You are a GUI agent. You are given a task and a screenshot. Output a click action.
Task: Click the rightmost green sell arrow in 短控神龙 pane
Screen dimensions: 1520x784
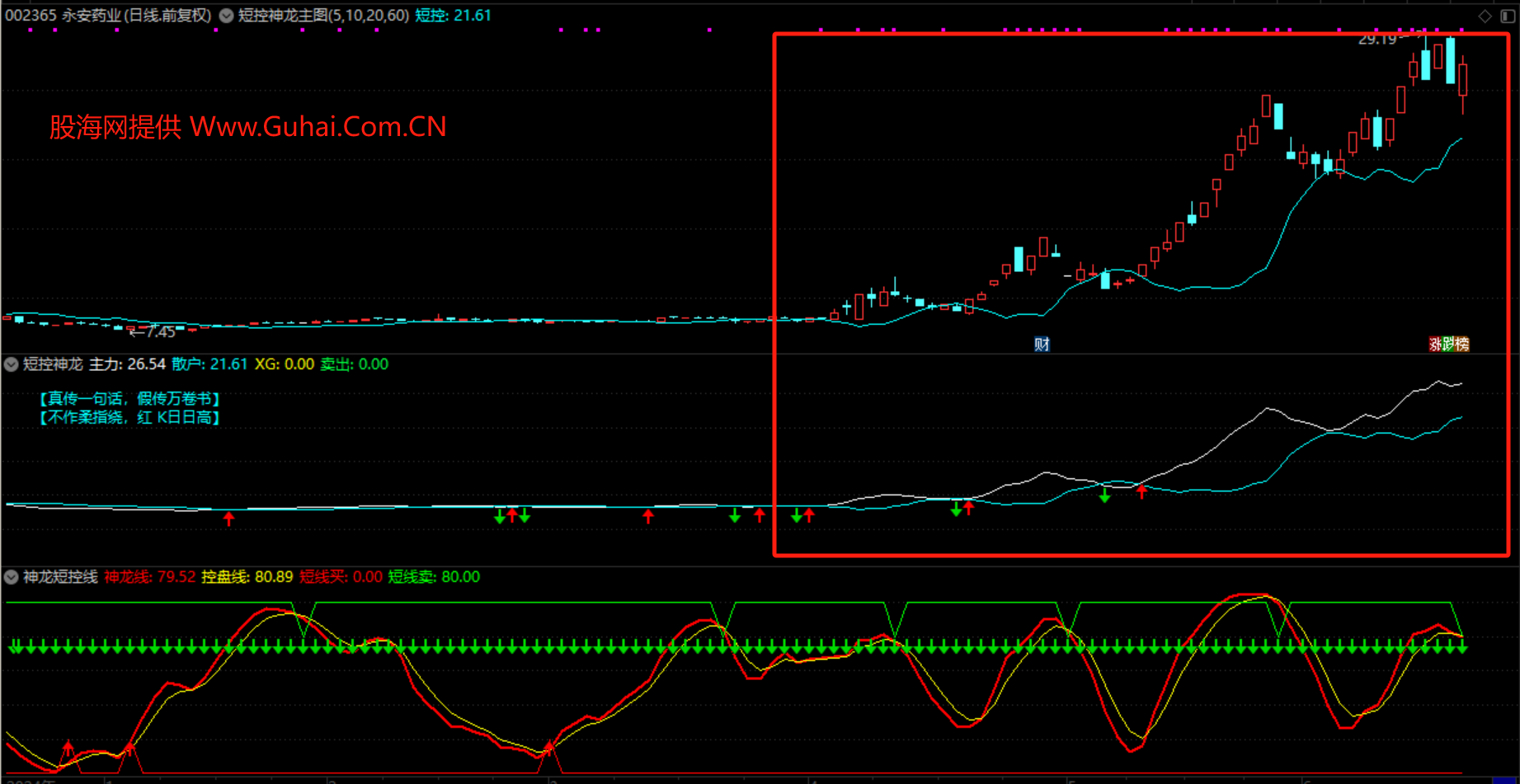[x=1105, y=495]
